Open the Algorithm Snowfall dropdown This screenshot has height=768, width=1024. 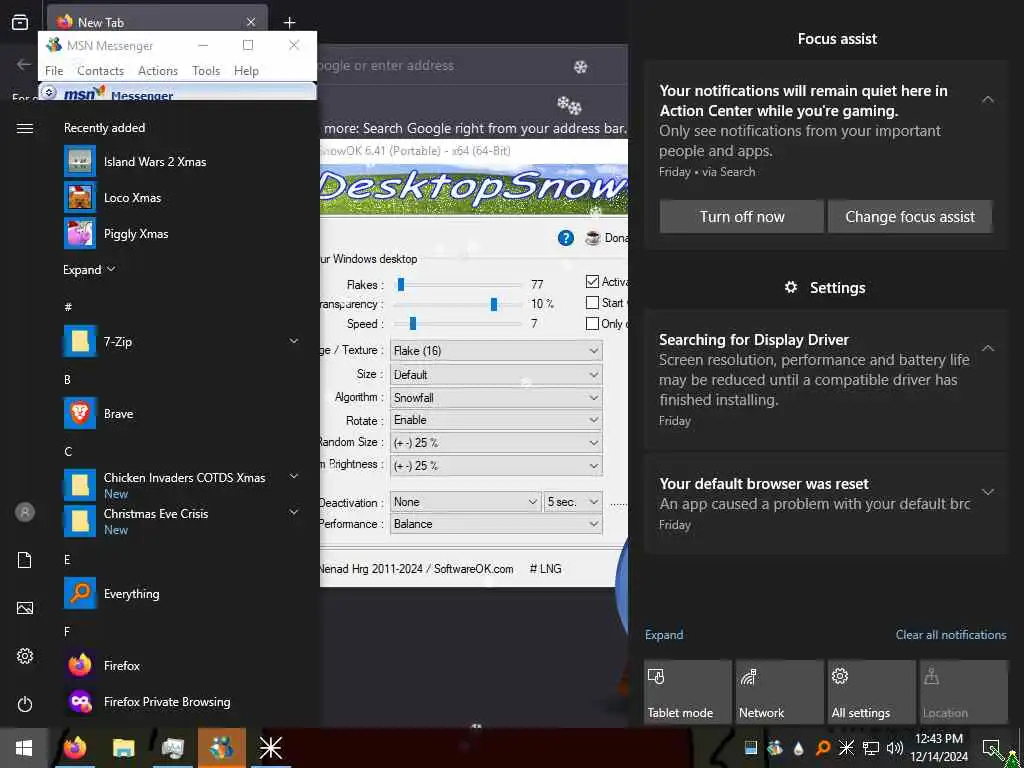coord(496,398)
